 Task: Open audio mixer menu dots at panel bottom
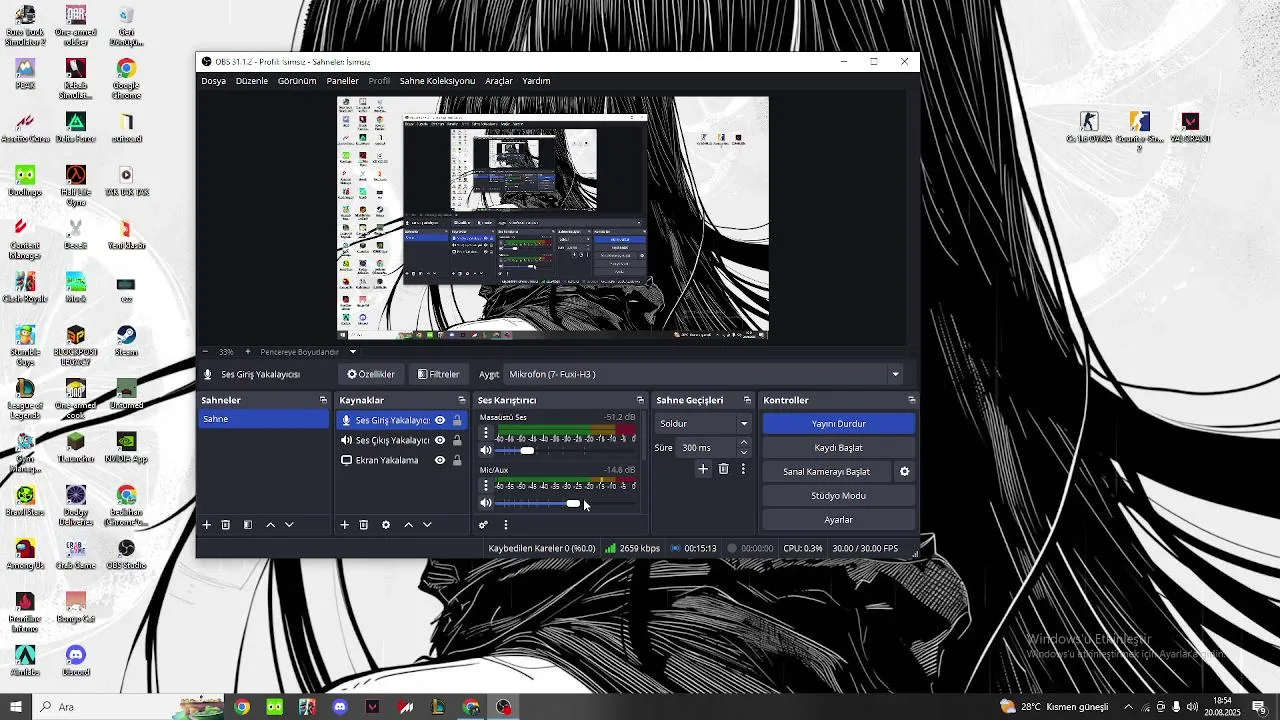(506, 525)
